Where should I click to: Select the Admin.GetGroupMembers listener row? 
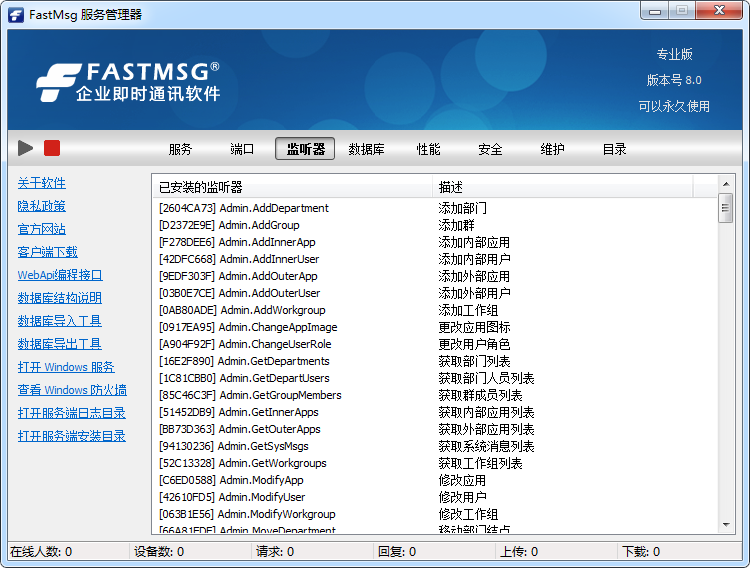click(434, 395)
